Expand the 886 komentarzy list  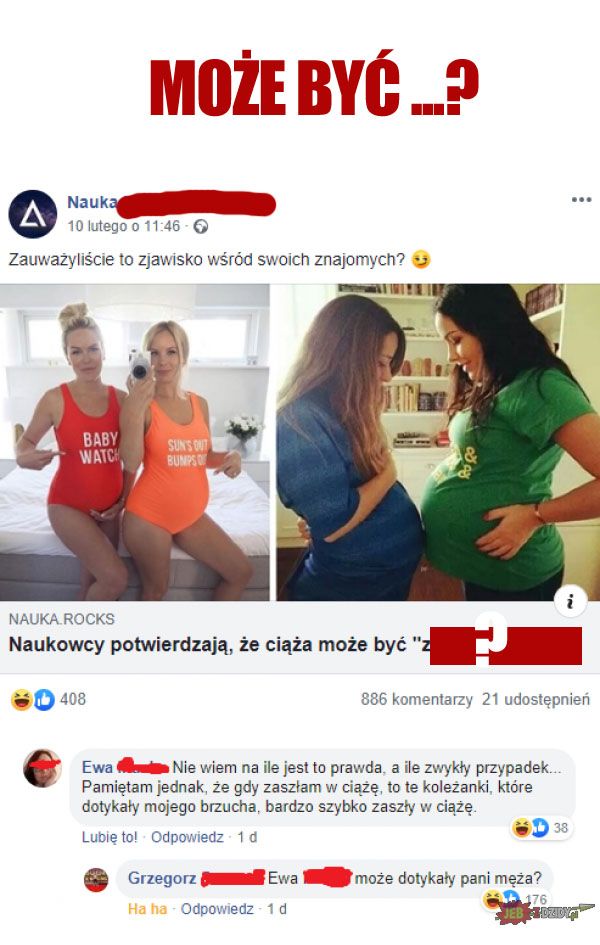[x=416, y=699]
